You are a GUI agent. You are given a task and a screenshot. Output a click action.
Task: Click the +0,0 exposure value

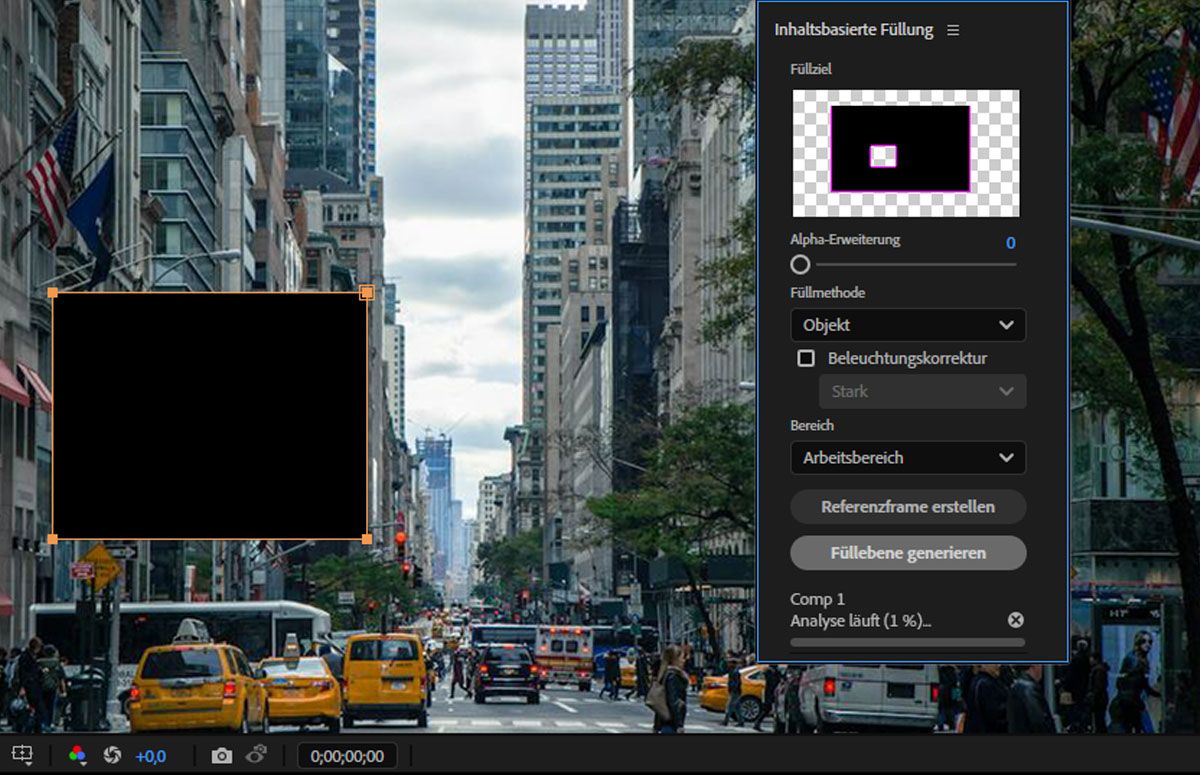pos(150,756)
